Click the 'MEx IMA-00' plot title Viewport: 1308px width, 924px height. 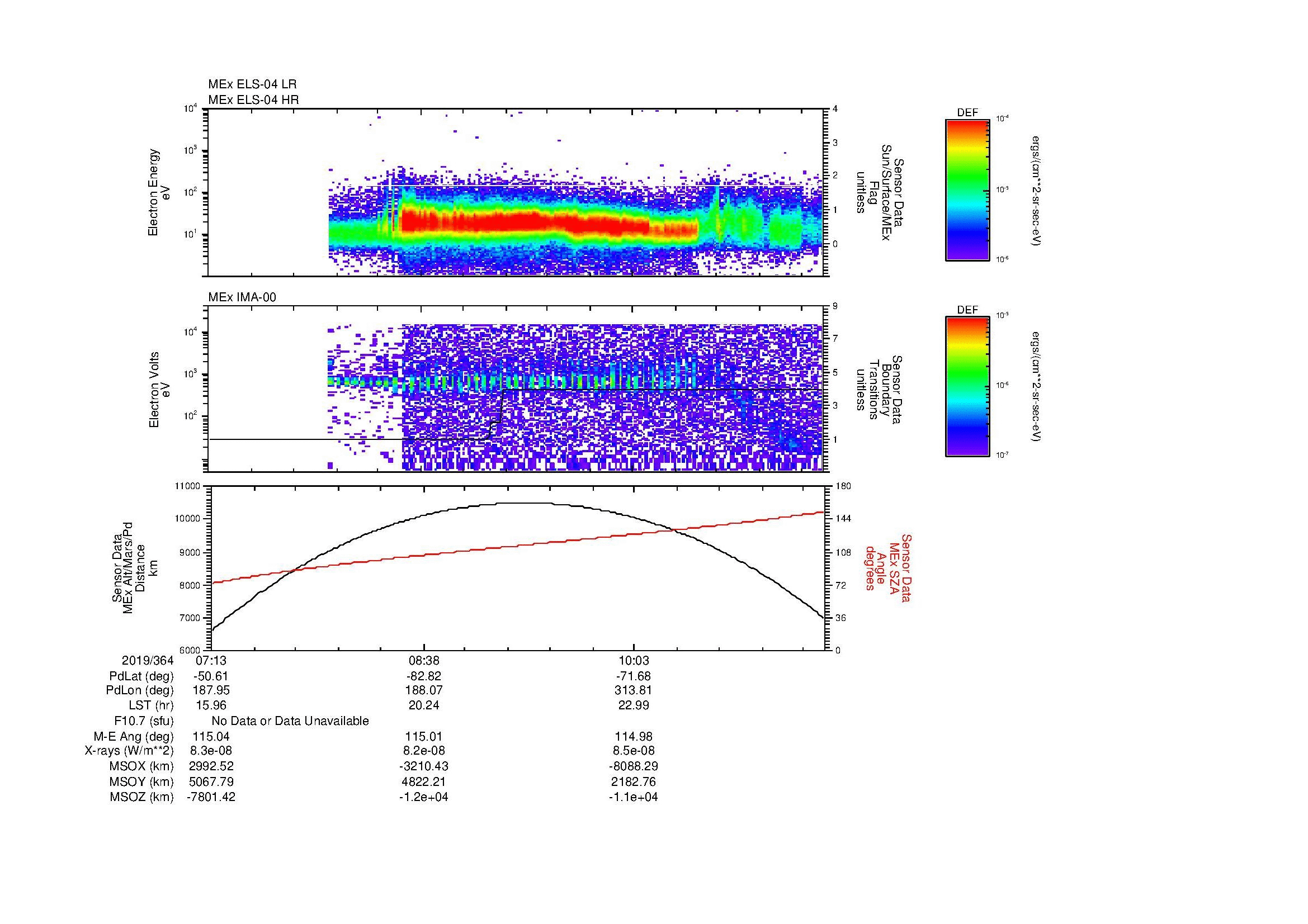point(242,297)
